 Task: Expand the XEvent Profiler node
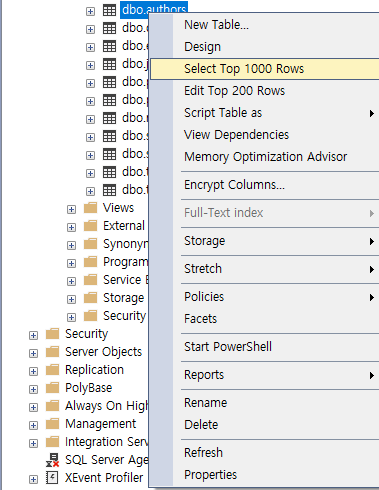(x=33, y=479)
